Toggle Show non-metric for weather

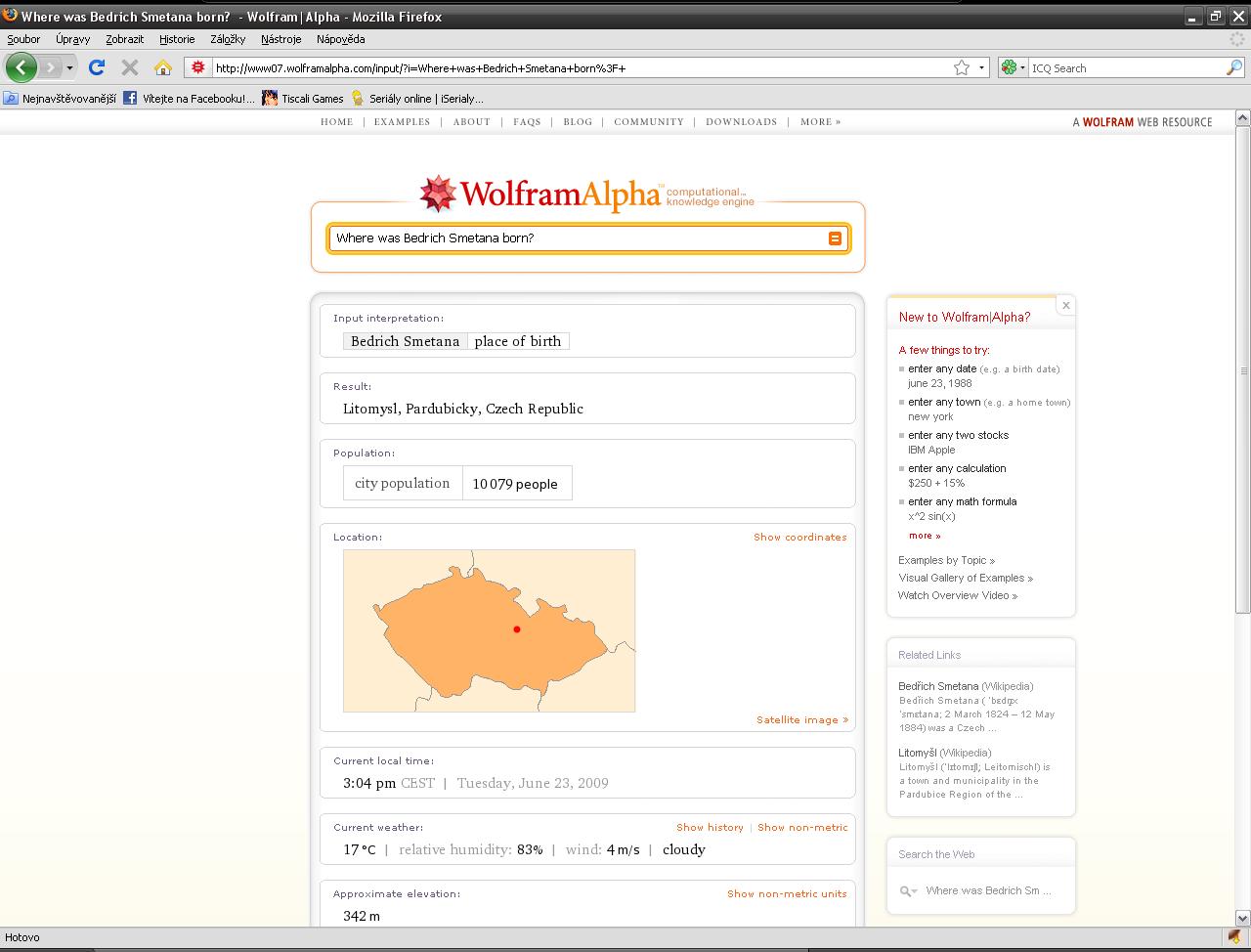(x=802, y=828)
